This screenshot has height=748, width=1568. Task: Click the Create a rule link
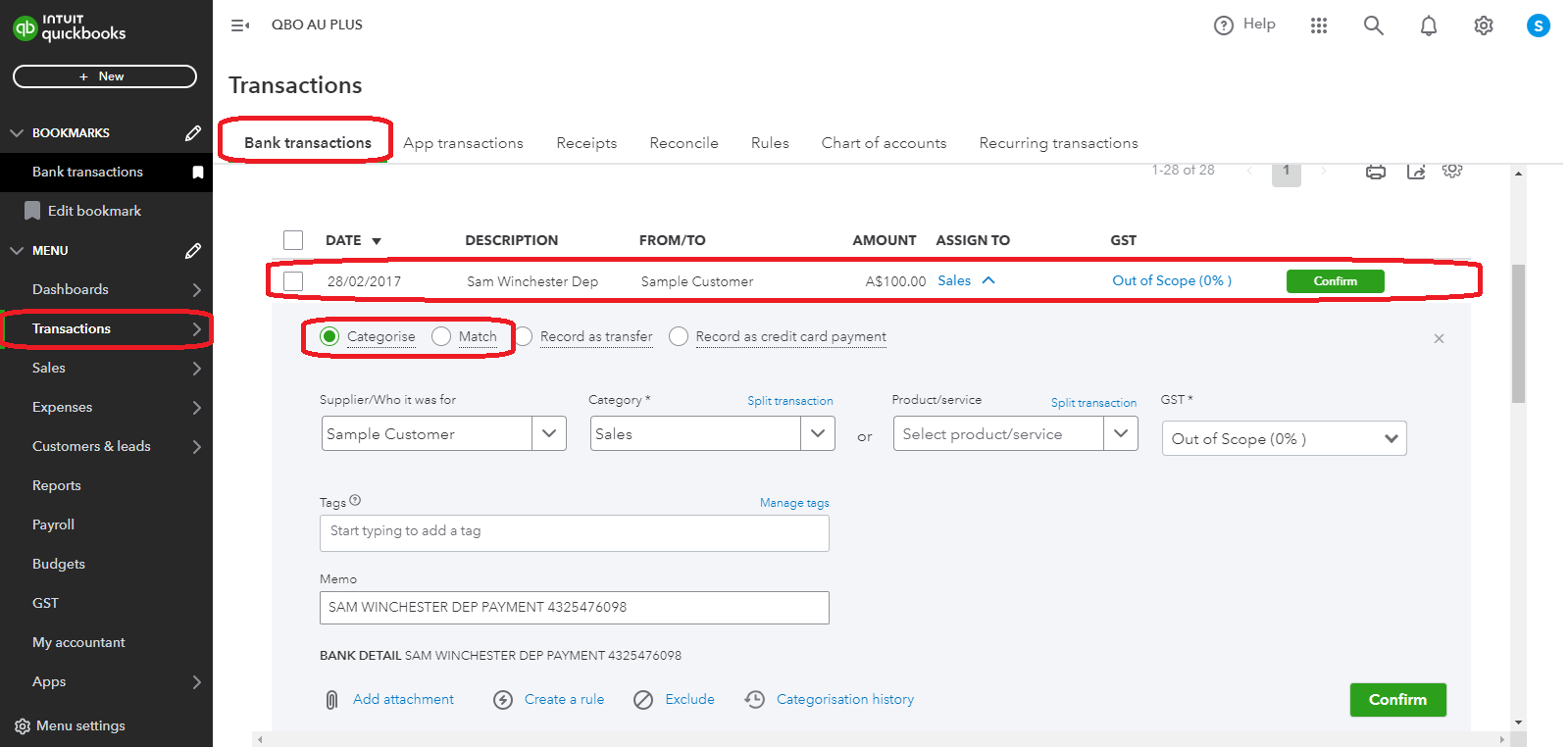point(563,700)
